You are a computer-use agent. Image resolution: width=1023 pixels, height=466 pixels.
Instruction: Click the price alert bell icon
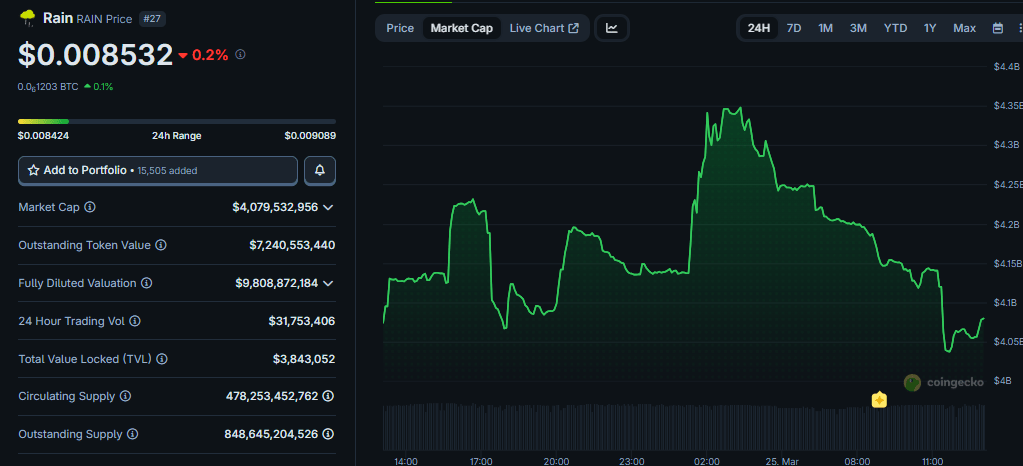[320, 171]
